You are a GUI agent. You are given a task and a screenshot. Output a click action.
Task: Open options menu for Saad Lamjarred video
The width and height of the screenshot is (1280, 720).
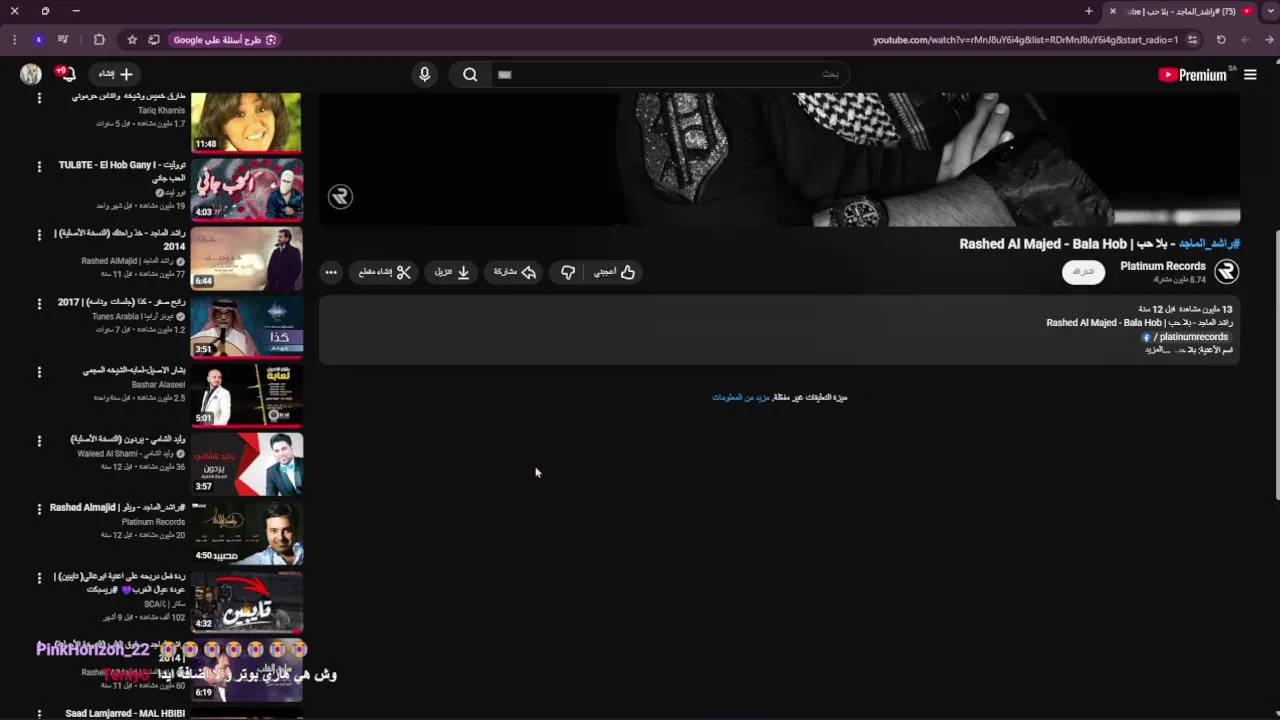click(39, 714)
